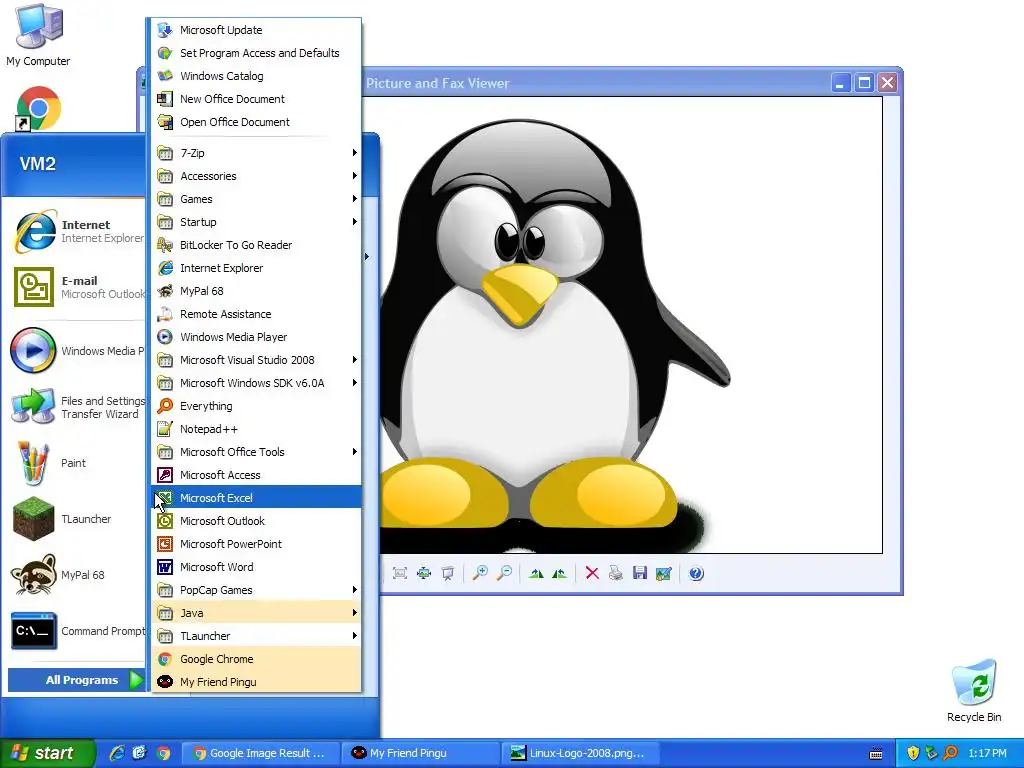Click the Start button
The width and height of the screenshot is (1024, 768).
pos(48,753)
